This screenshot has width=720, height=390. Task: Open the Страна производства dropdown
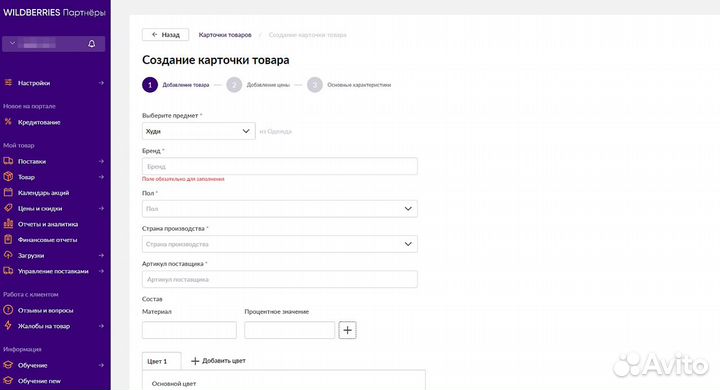280,244
